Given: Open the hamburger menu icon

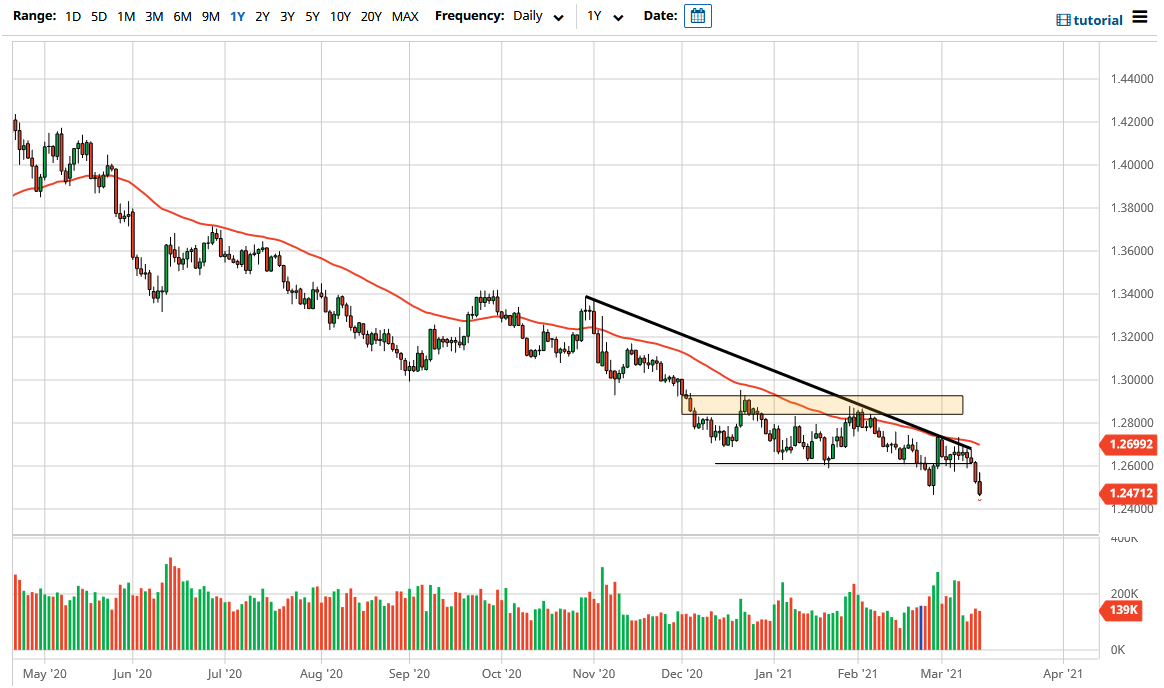Looking at the screenshot, I should tap(1138, 16).
